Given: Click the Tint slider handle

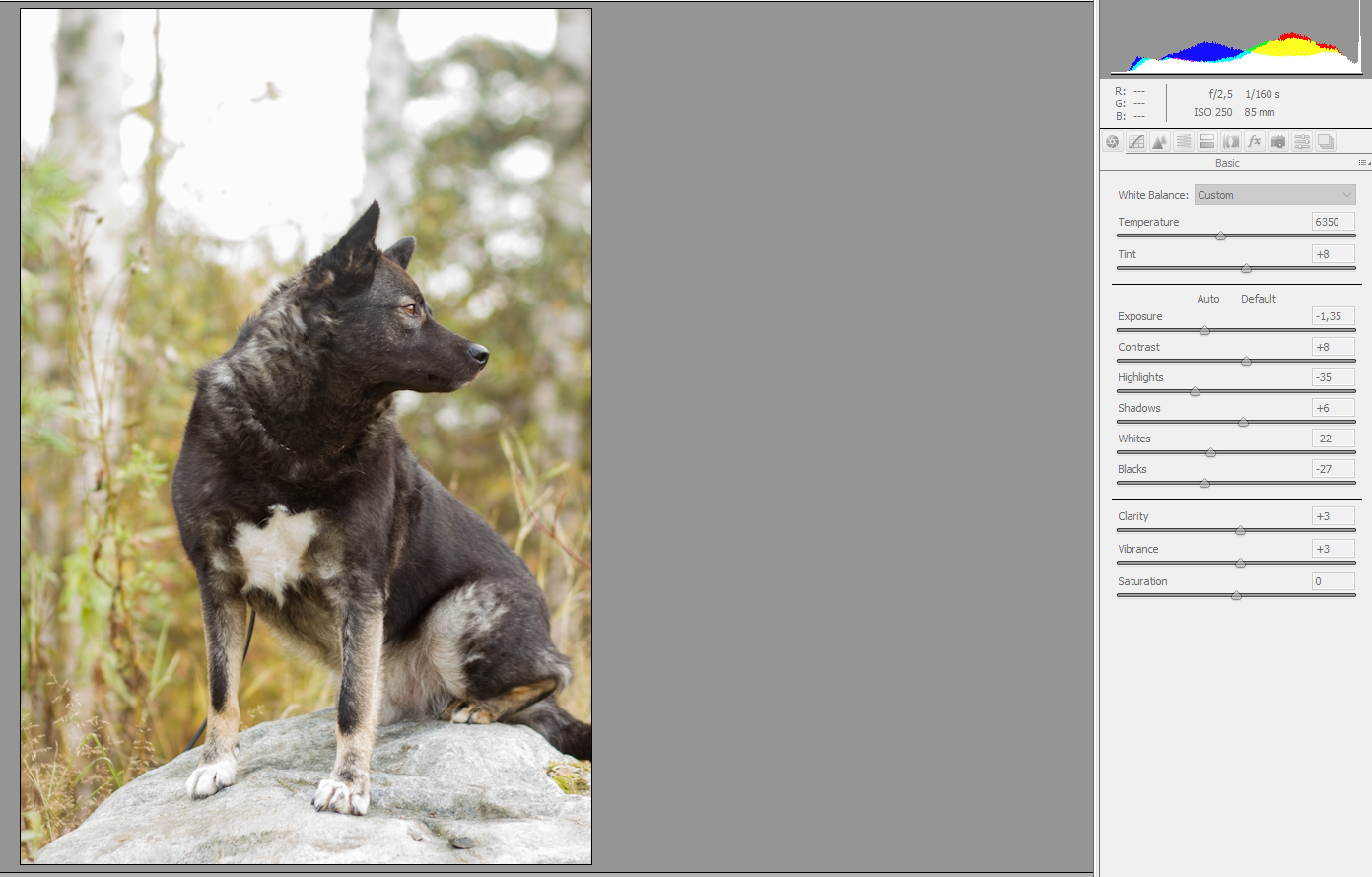Looking at the screenshot, I should click(1246, 268).
